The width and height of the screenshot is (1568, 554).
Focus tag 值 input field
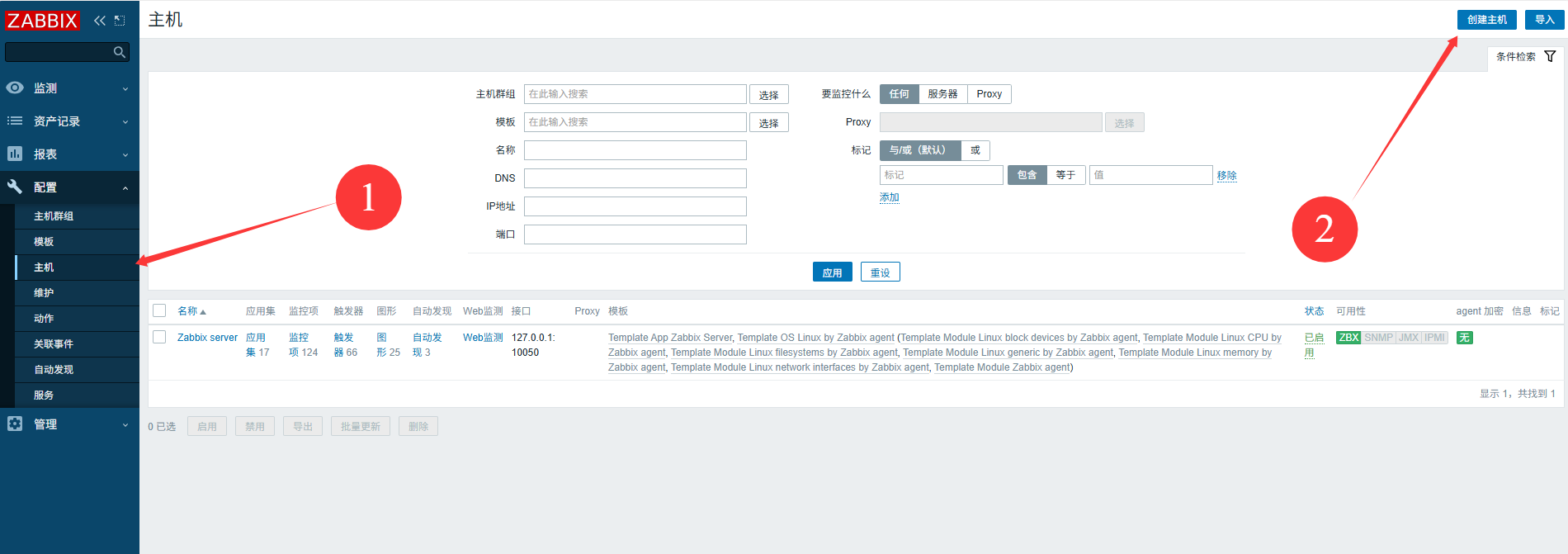[1150, 175]
